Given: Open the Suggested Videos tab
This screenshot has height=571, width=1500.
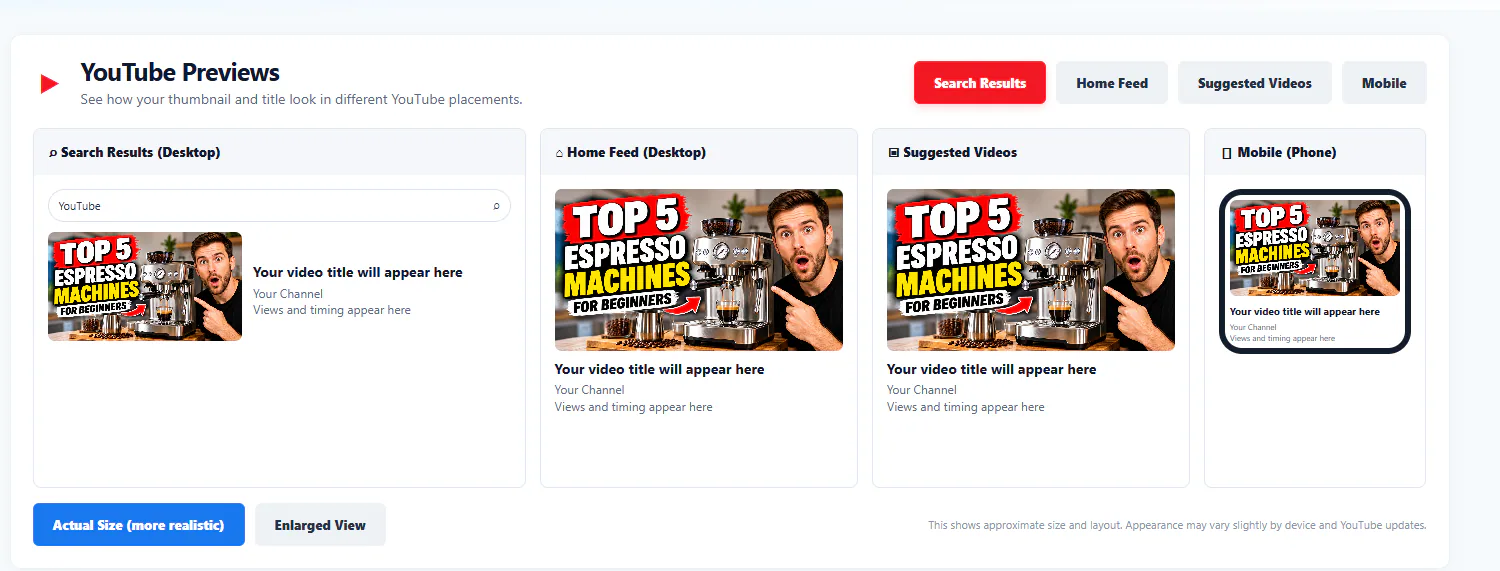Looking at the screenshot, I should coord(1255,83).
